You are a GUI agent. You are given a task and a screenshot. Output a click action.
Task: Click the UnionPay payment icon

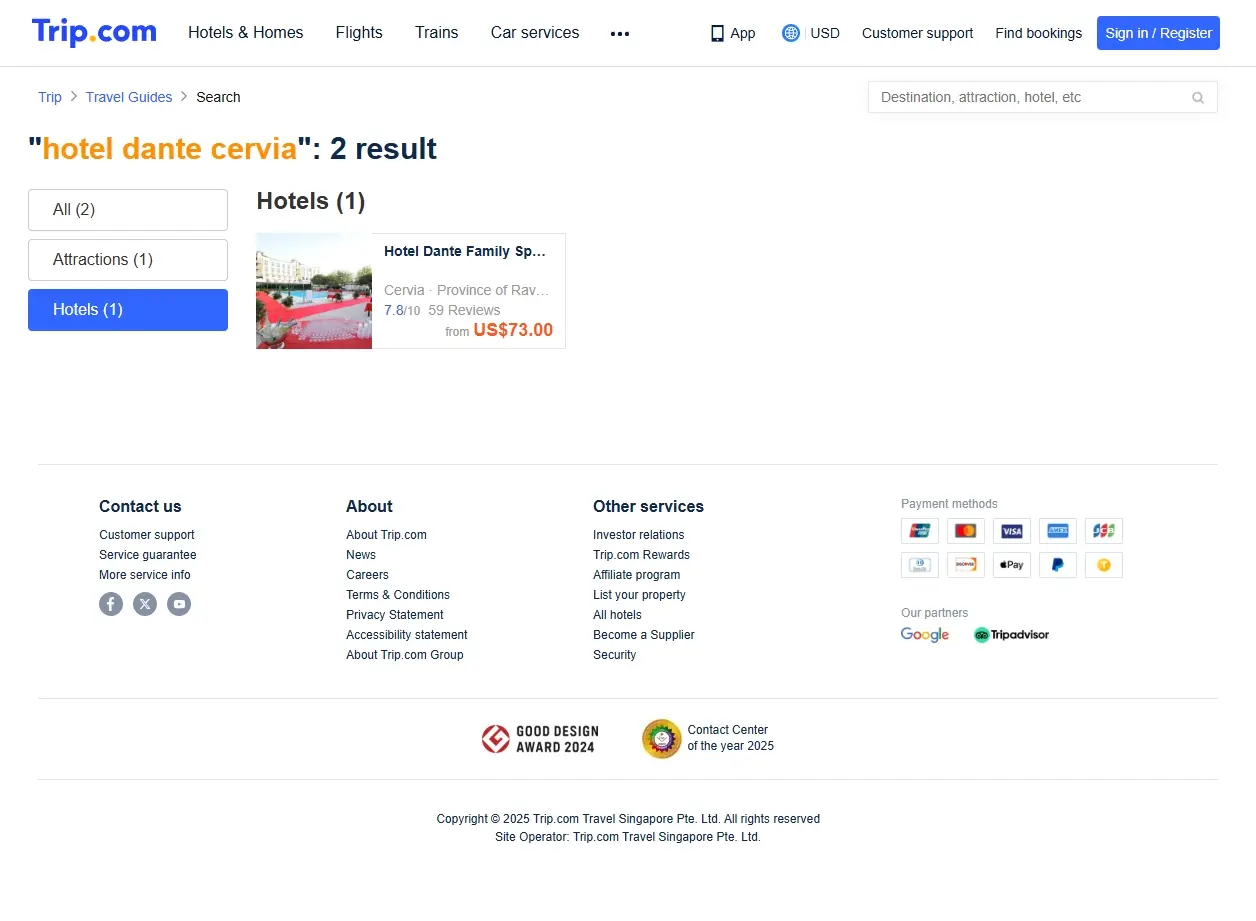point(920,531)
